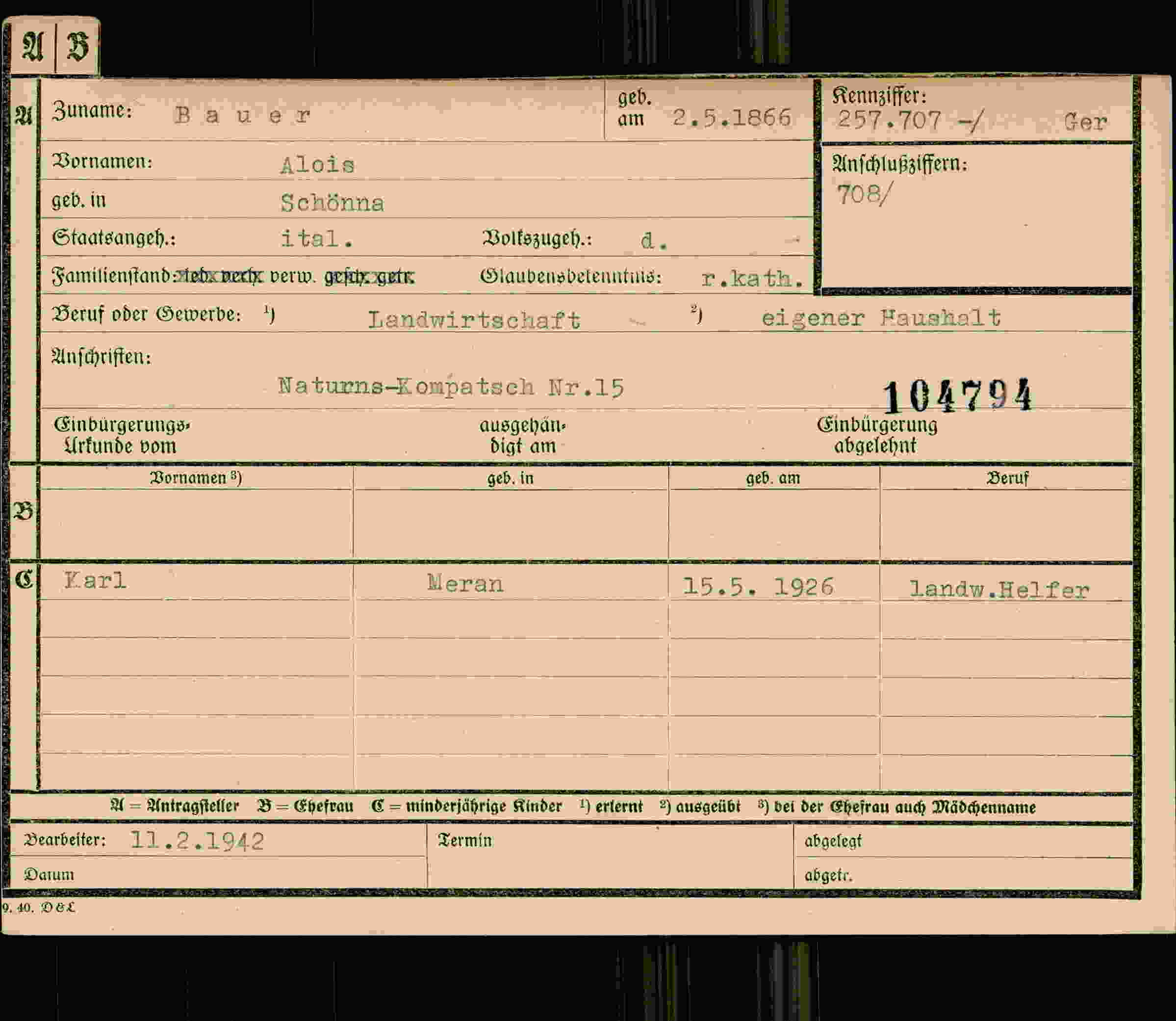Viewport: 1176px width, 1021px height.
Task: Click the 'Anschlußziffern:' heading
Action: click(900, 164)
